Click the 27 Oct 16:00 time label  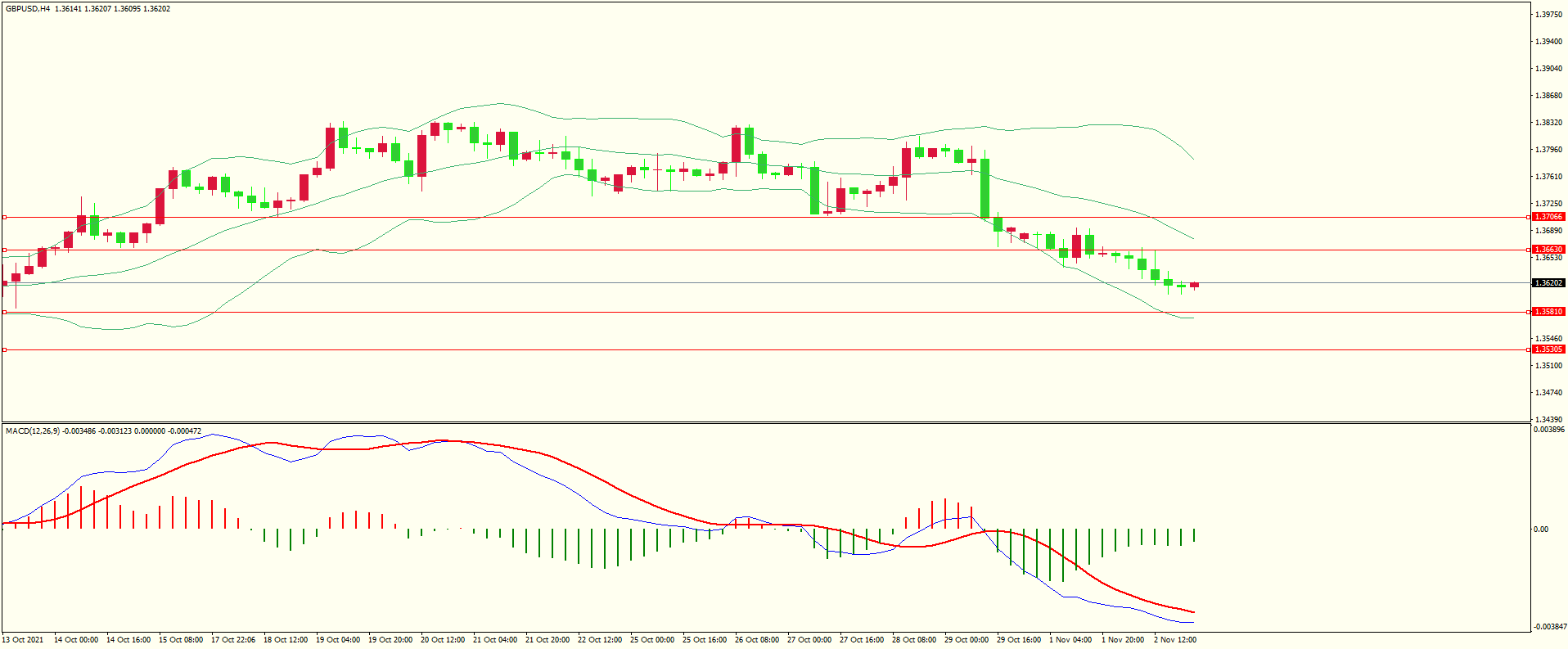click(x=862, y=640)
